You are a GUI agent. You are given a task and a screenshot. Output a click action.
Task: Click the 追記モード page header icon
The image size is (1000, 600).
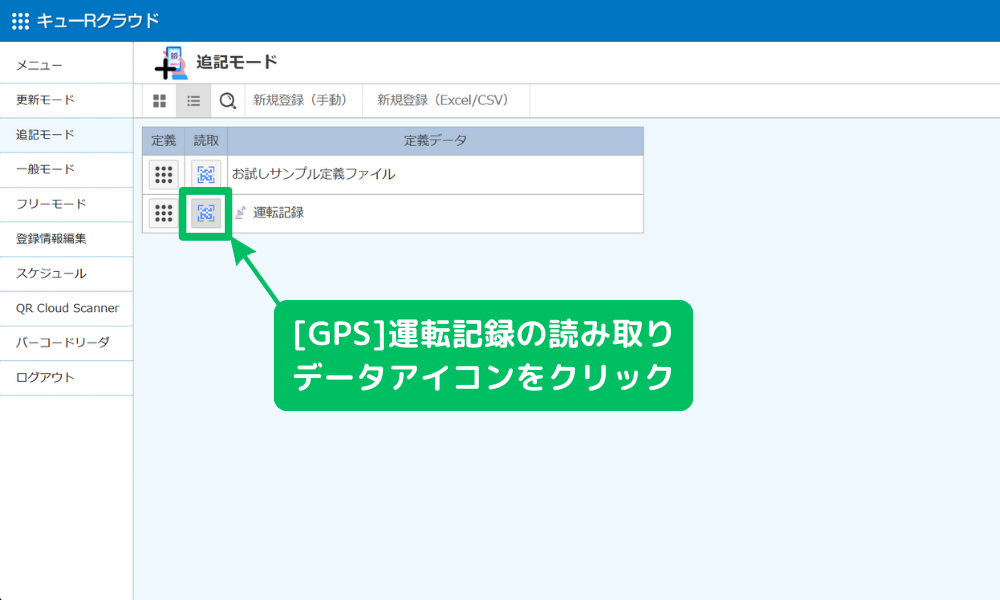171,62
